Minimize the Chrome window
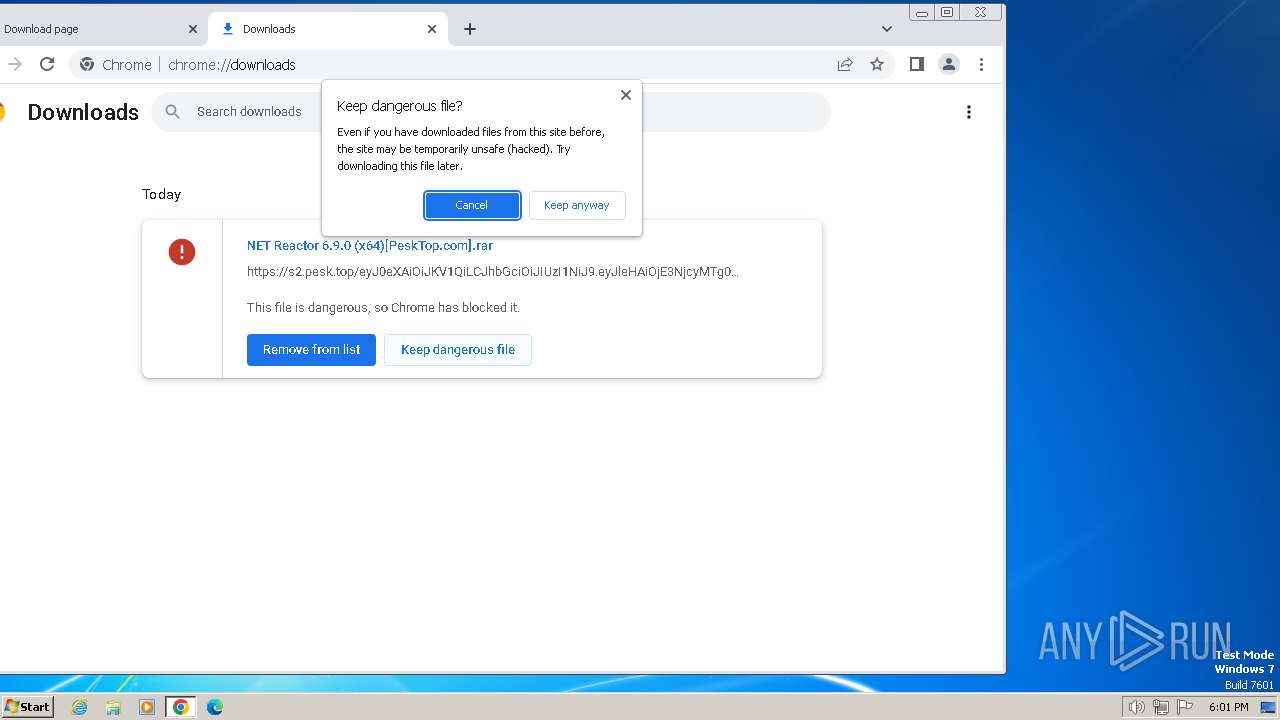 [922, 12]
